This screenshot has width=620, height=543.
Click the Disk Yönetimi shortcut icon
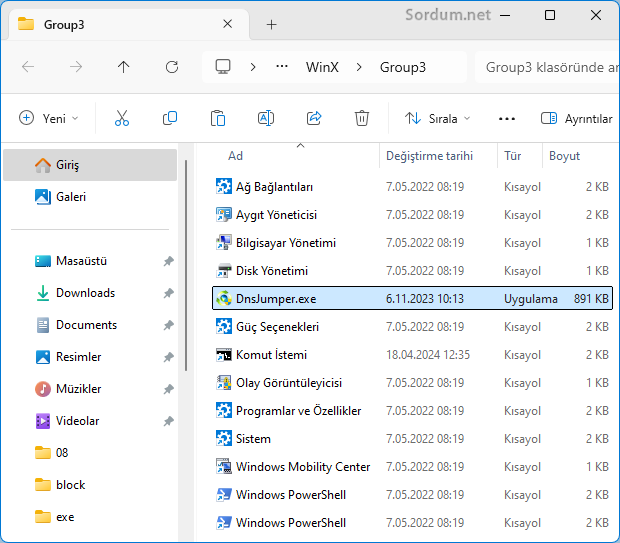tap(224, 271)
